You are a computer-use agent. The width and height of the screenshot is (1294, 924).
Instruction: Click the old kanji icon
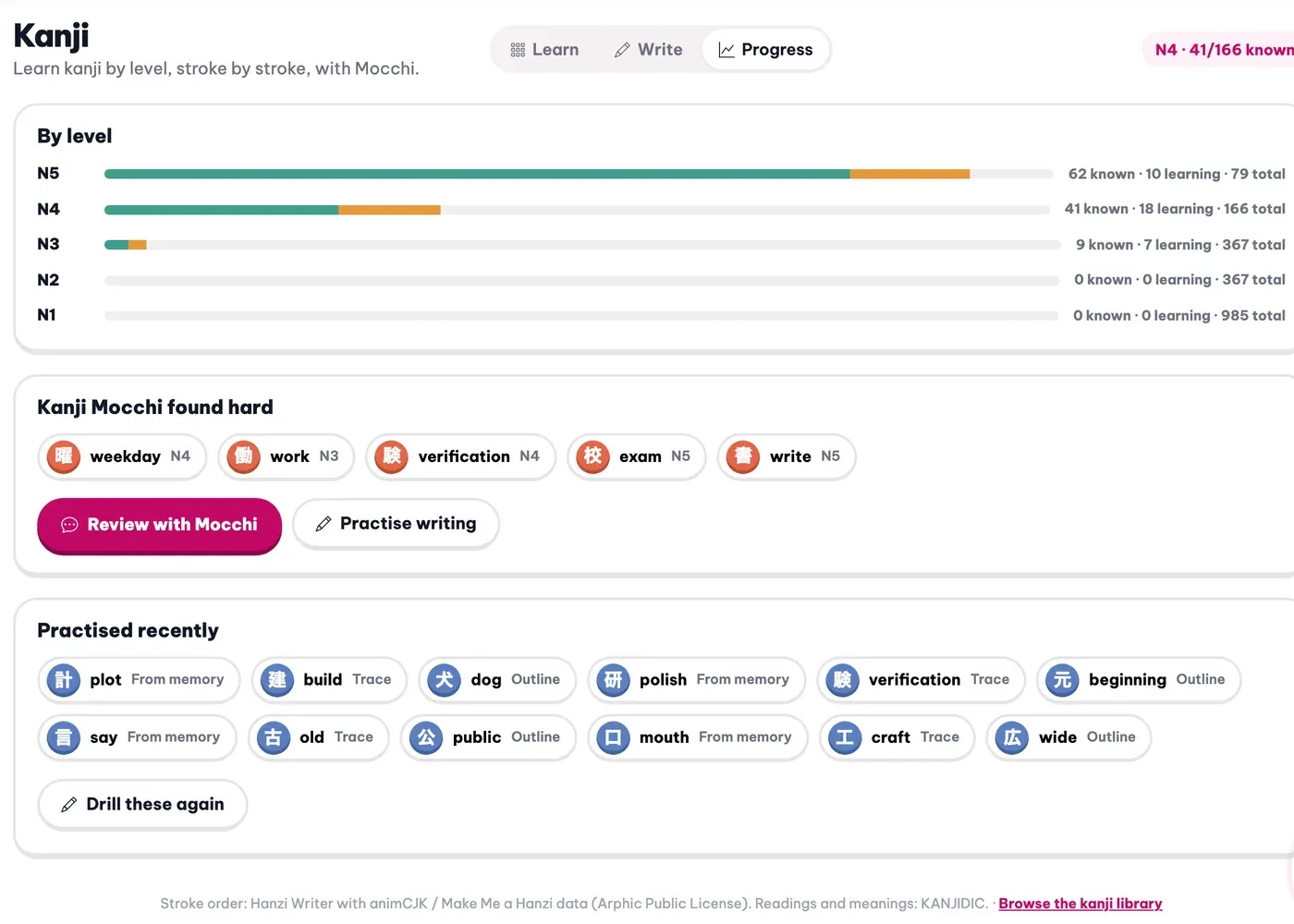(274, 737)
